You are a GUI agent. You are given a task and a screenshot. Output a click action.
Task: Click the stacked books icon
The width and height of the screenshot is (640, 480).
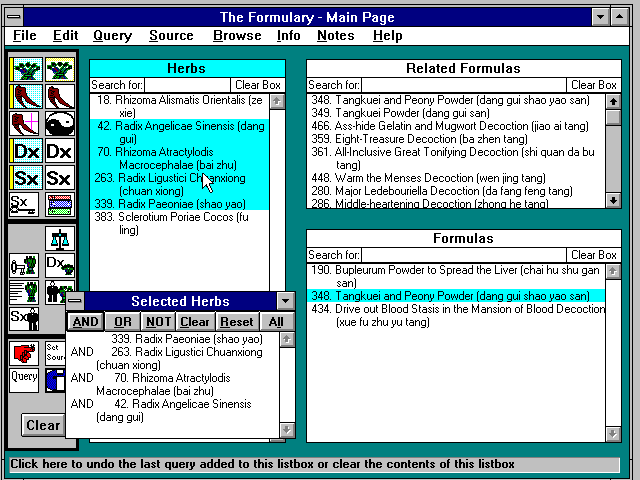tap(59, 206)
